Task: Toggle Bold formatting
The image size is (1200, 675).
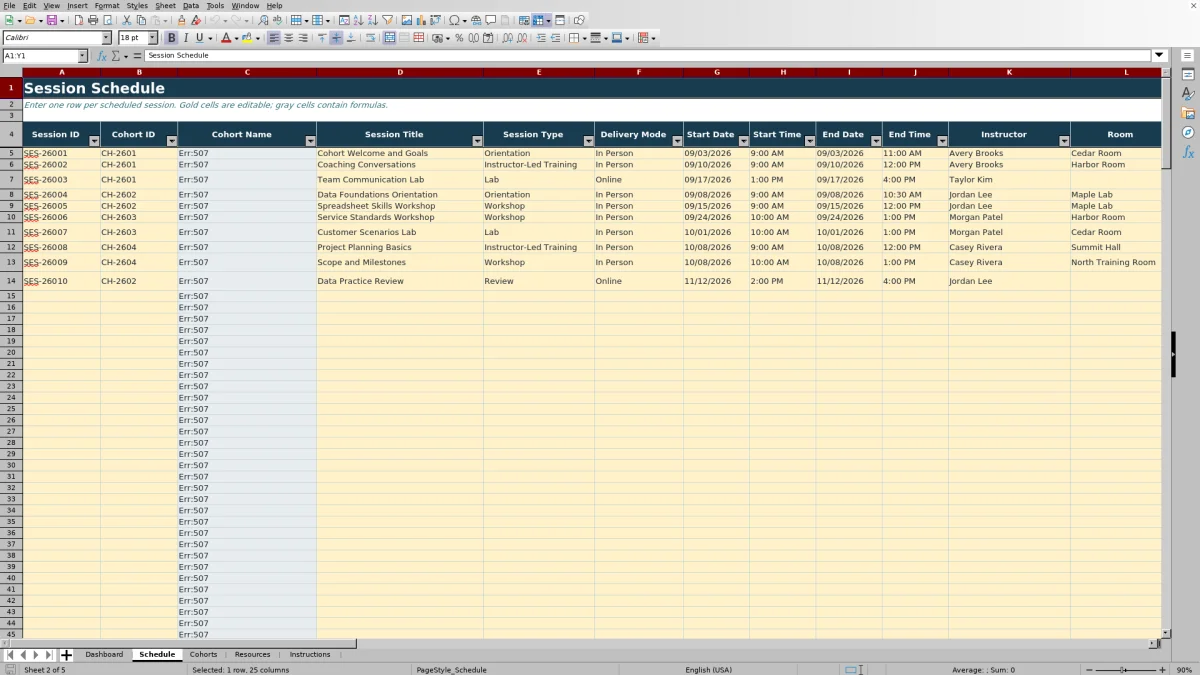Action: pyautogui.click(x=171, y=38)
